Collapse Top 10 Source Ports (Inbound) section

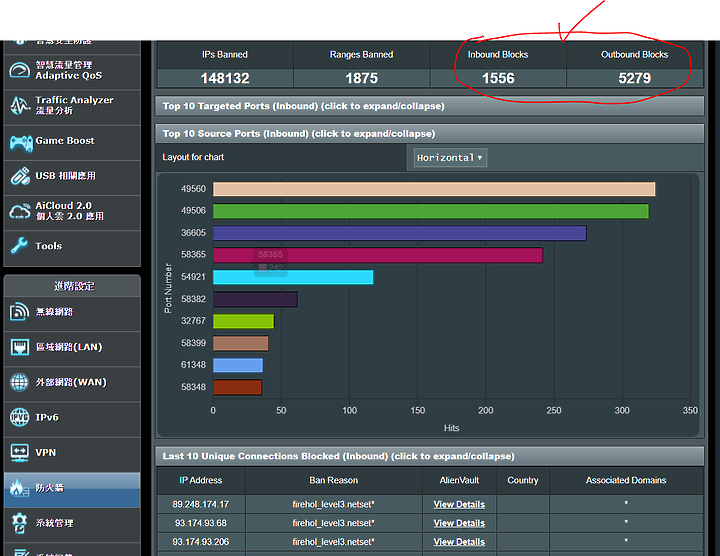(x=430, y=134)
